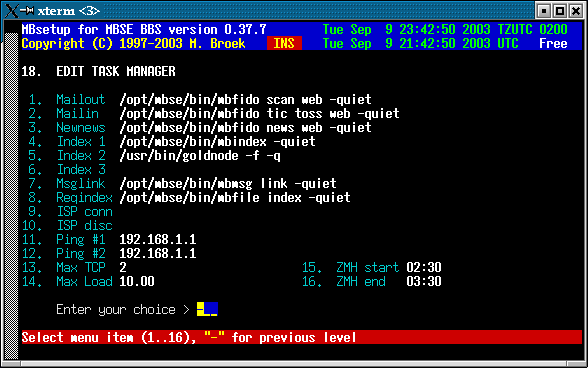Click the mbfile index -quiet command
Viewport: 588px width, 368px height.
[x=235, y=198]
